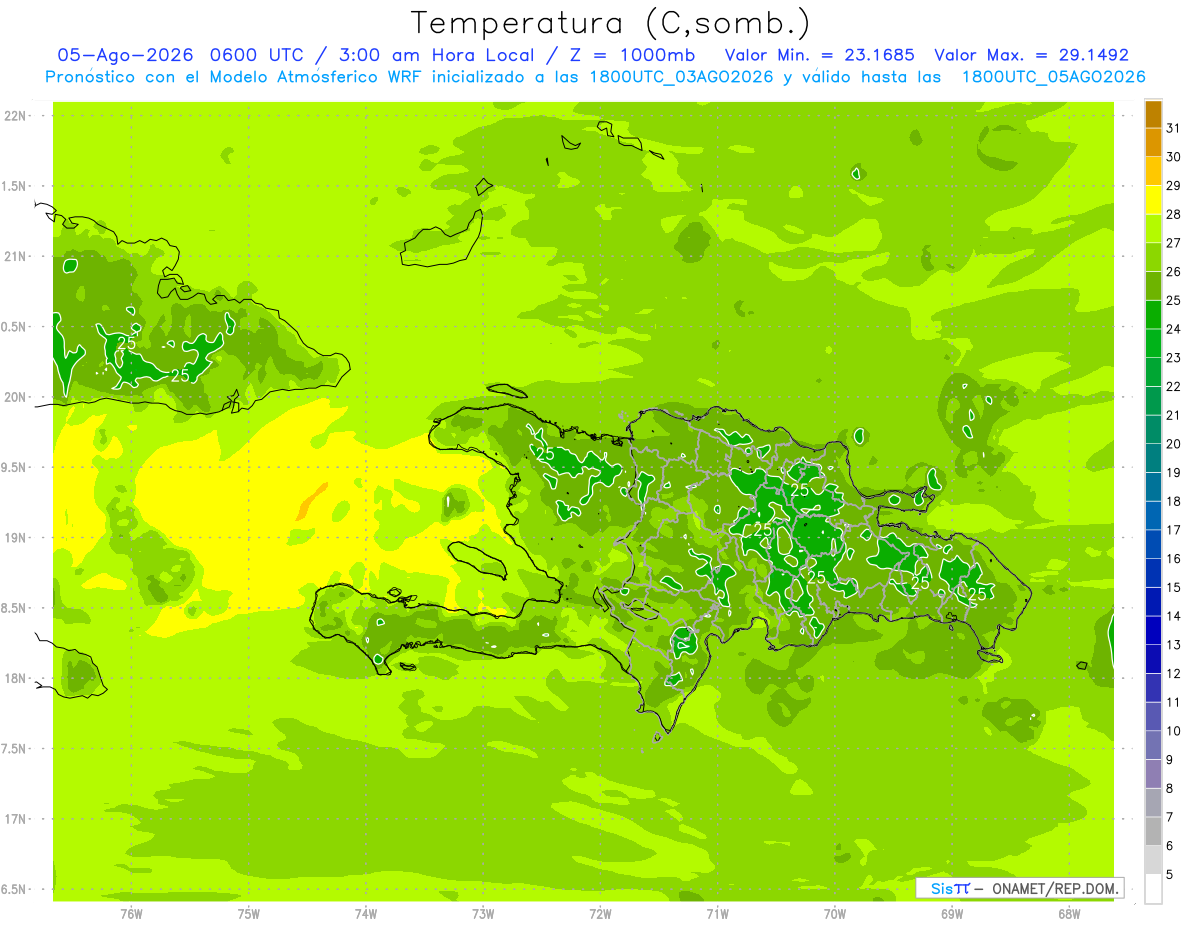Click the legend scale number "31"
This screenshot has height=927, width=1200.
[1174, 129]
